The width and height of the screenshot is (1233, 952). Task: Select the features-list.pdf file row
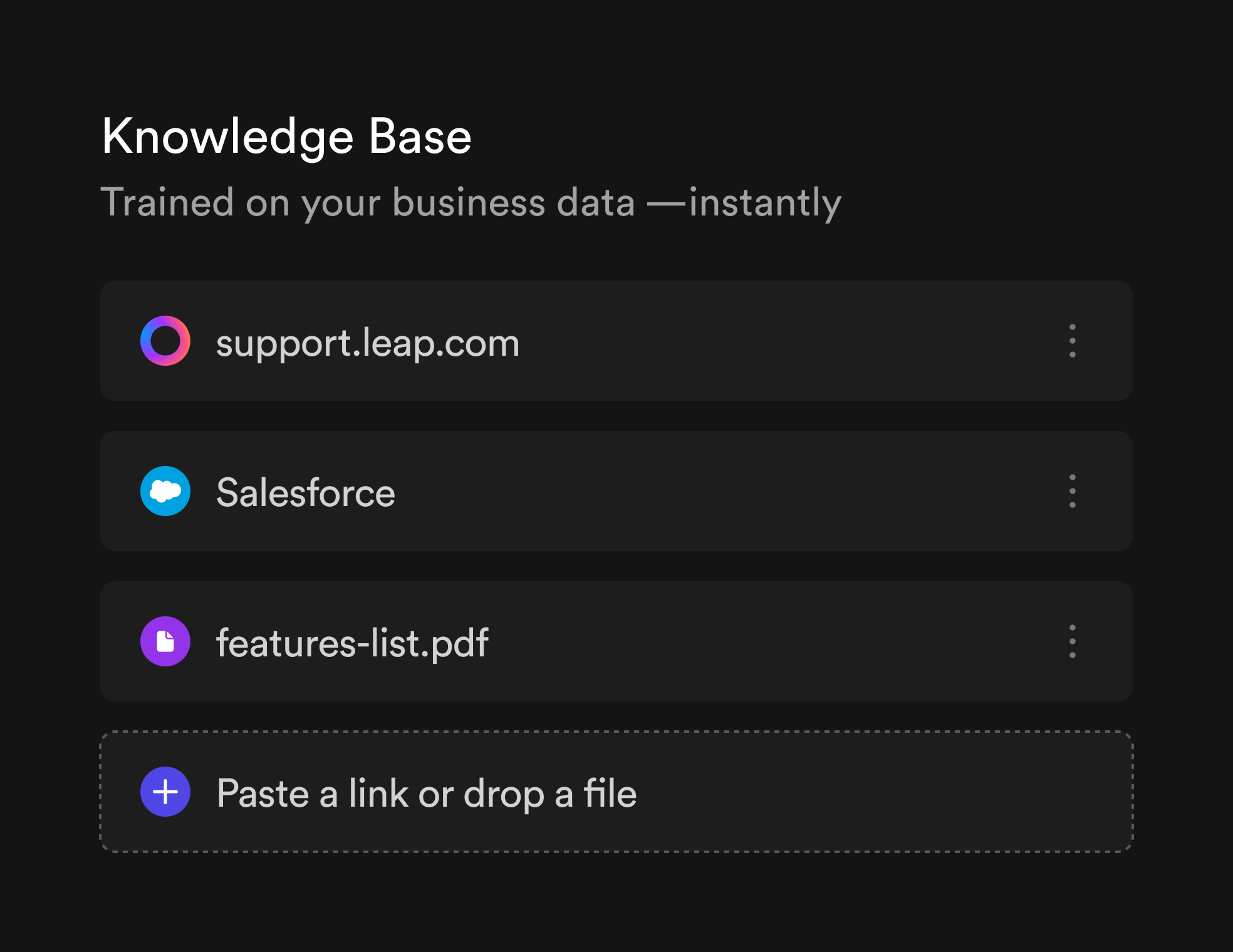coord(616,641)
